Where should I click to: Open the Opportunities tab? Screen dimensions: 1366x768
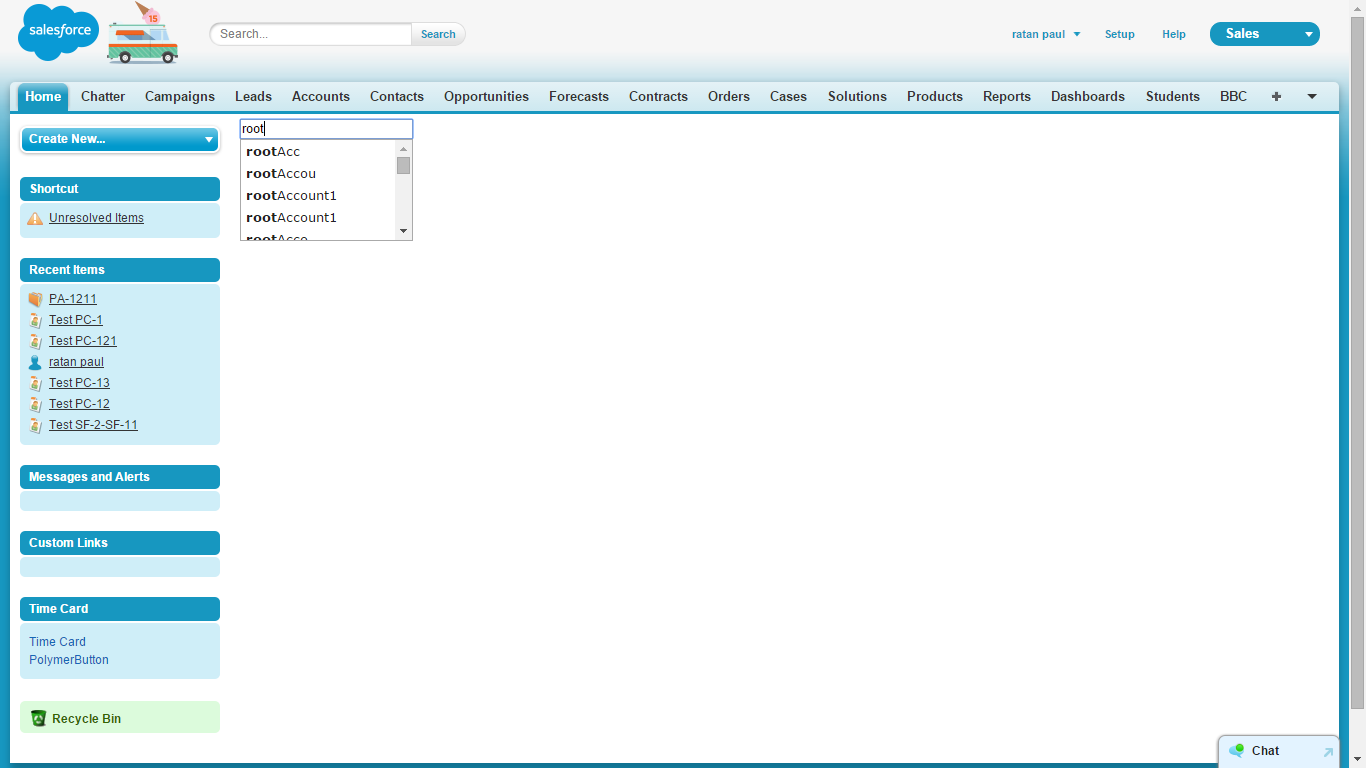486,97
